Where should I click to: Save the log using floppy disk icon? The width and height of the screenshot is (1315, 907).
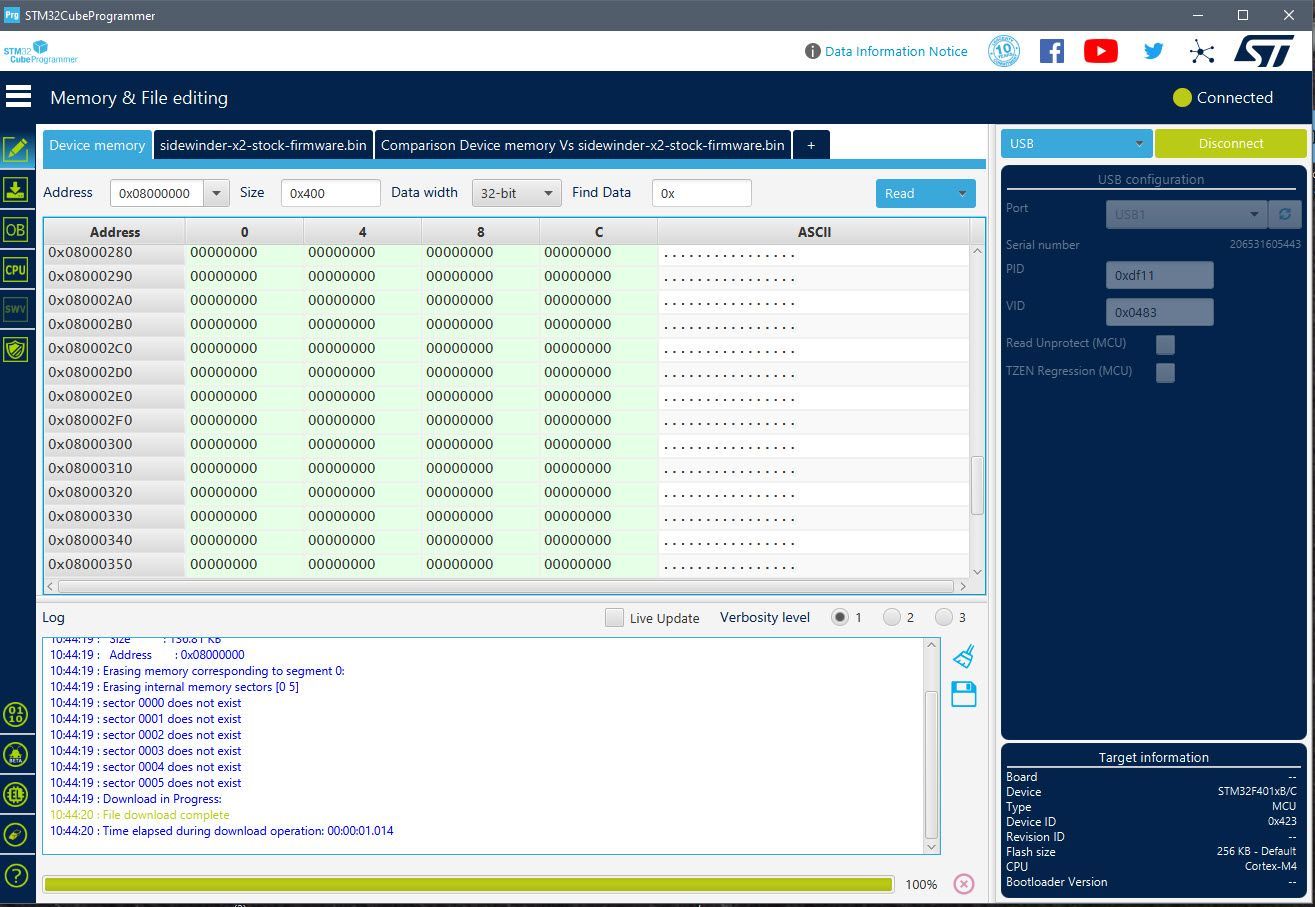tap(964, 695)
